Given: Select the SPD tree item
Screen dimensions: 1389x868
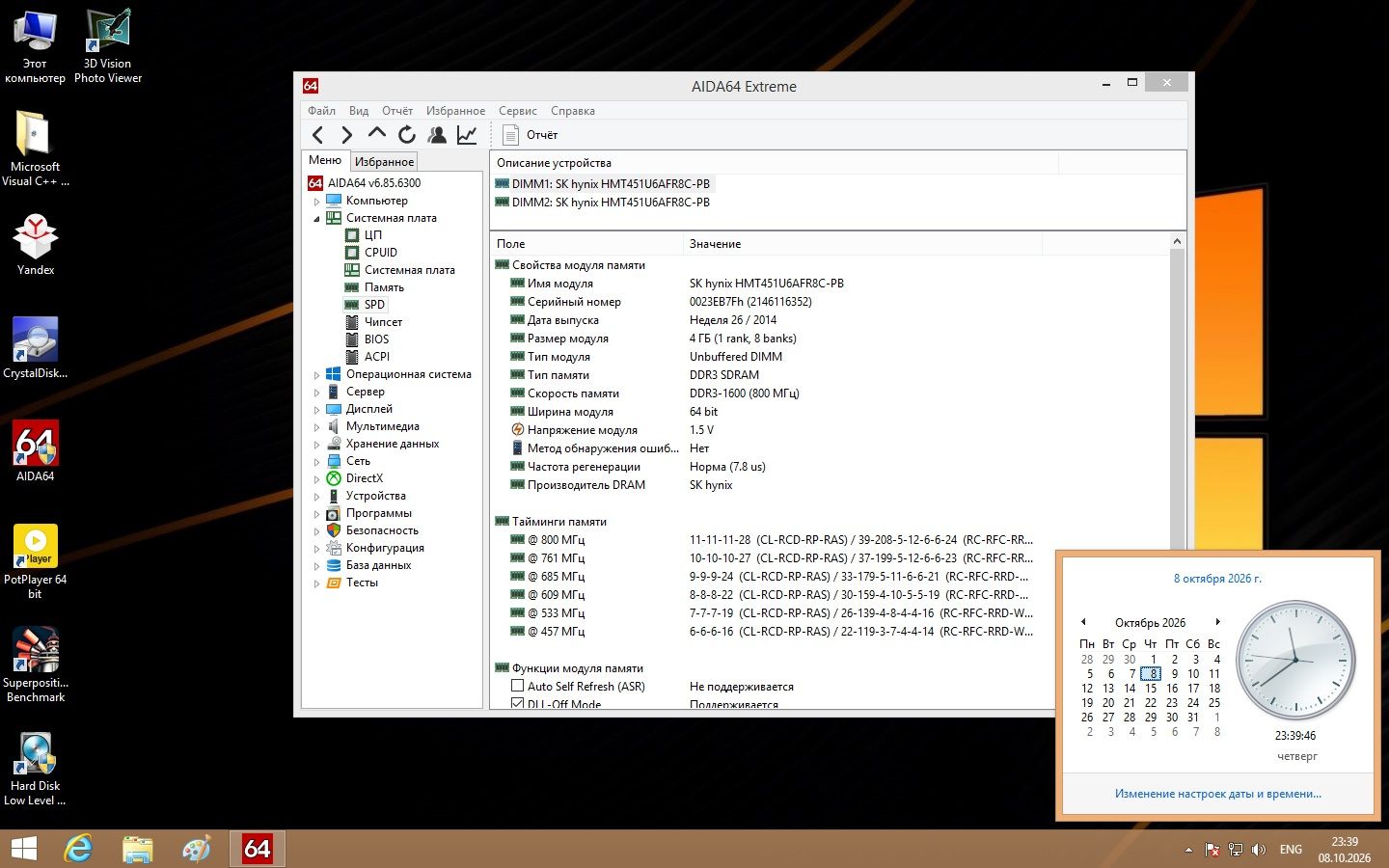Looking at the screenshot, I should pyautogui.click(x=374, y=305).
